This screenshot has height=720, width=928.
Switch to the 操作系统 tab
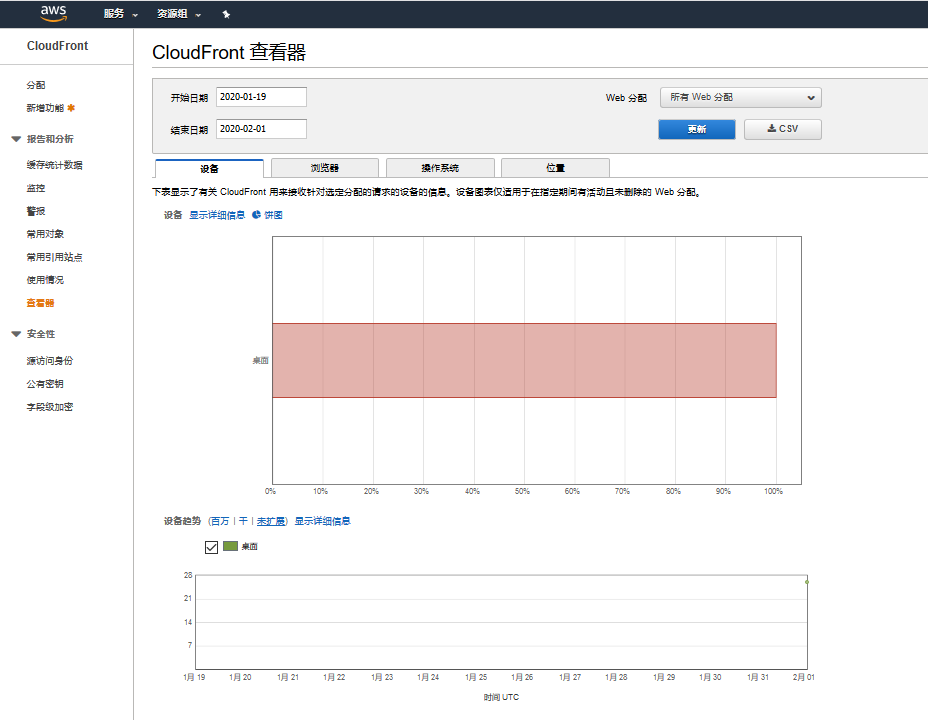440,168
